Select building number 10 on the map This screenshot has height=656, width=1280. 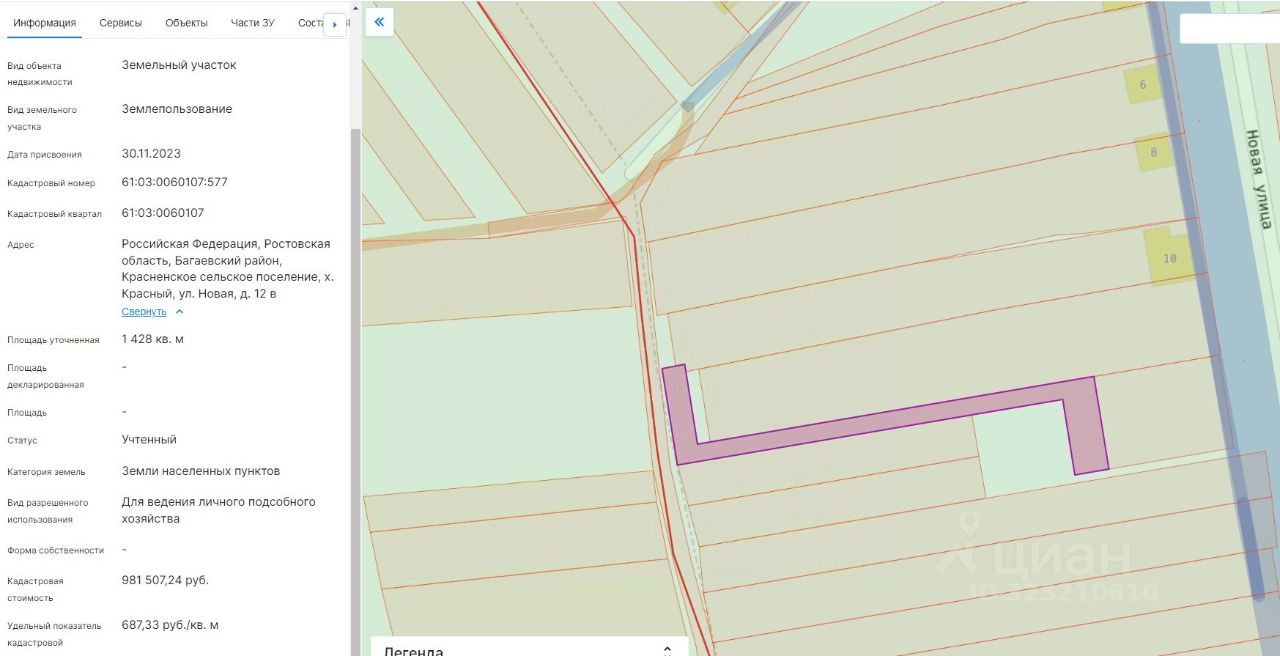pos(1168,258)
